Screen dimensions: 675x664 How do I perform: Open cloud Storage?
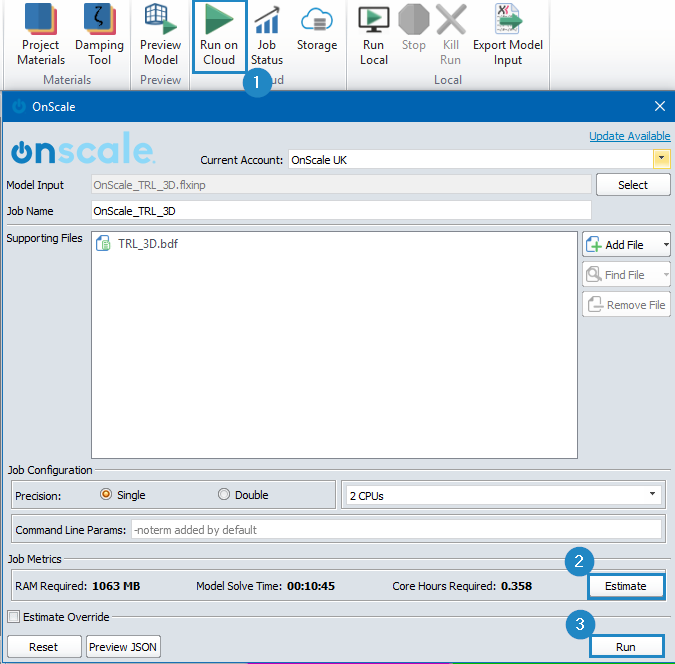(x=317, y=28)
